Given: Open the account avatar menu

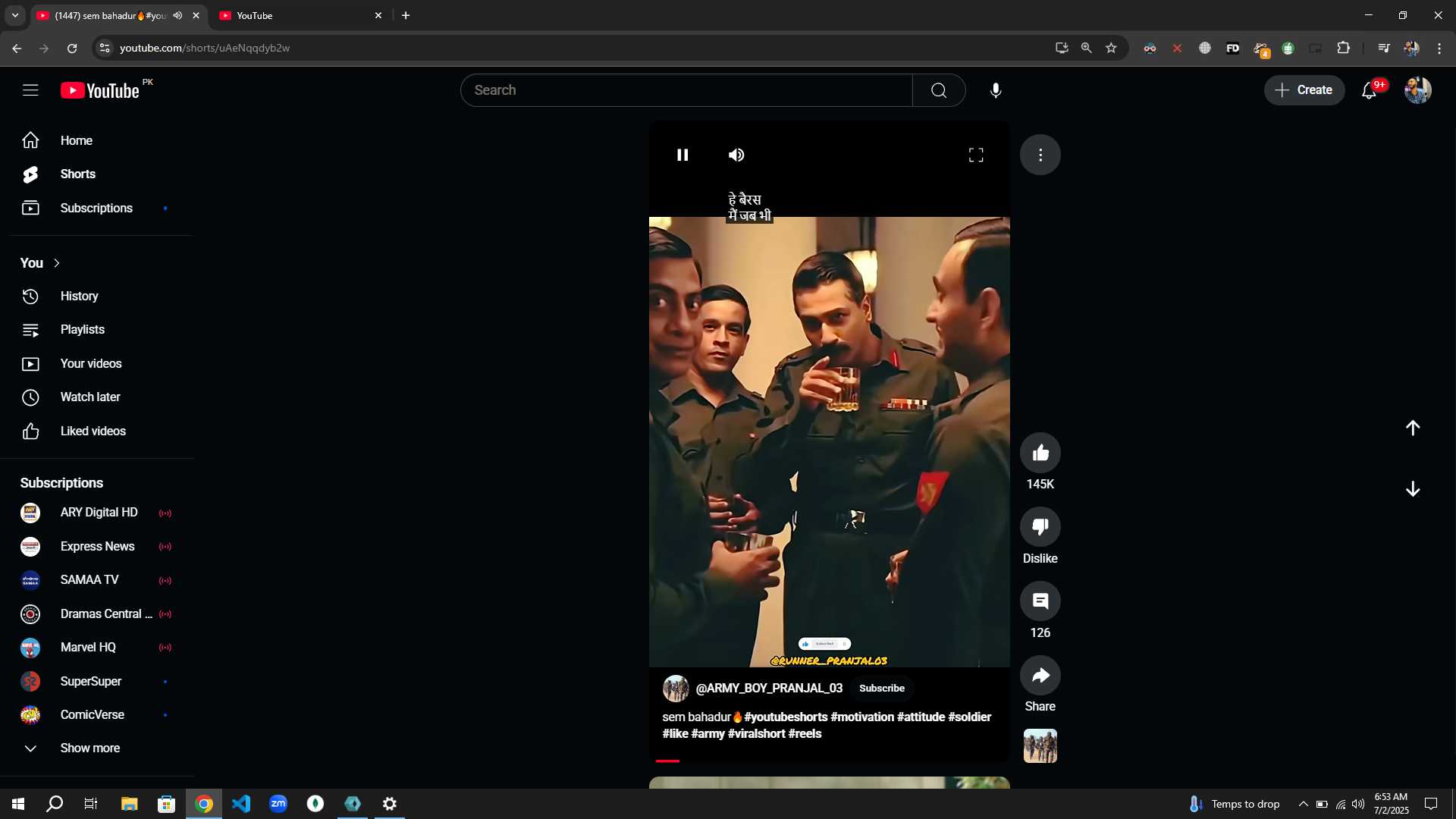Looking at the screenshot, I should pyautogui.click(x=1417, y=90).
